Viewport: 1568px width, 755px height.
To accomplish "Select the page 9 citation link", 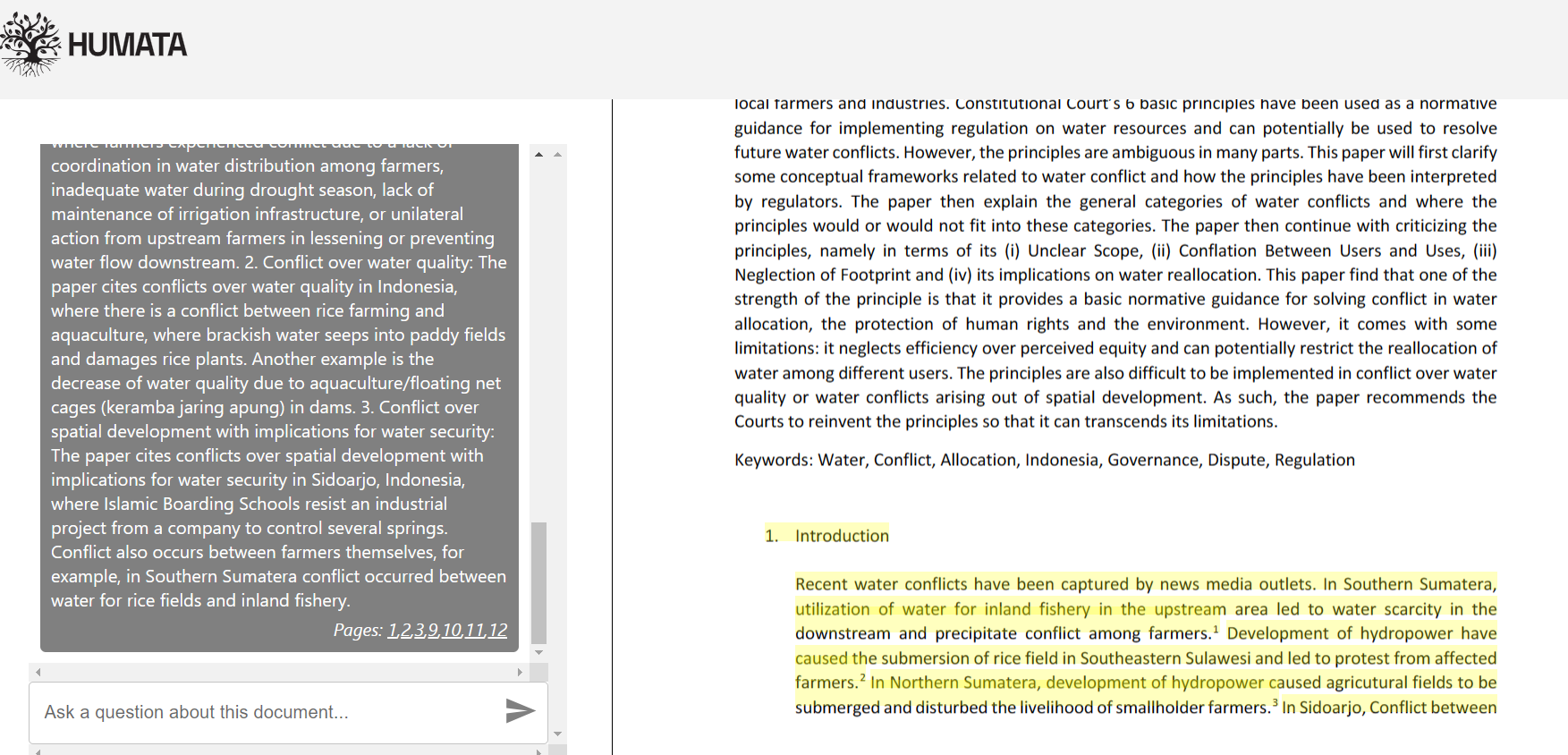I will [433, 631].
